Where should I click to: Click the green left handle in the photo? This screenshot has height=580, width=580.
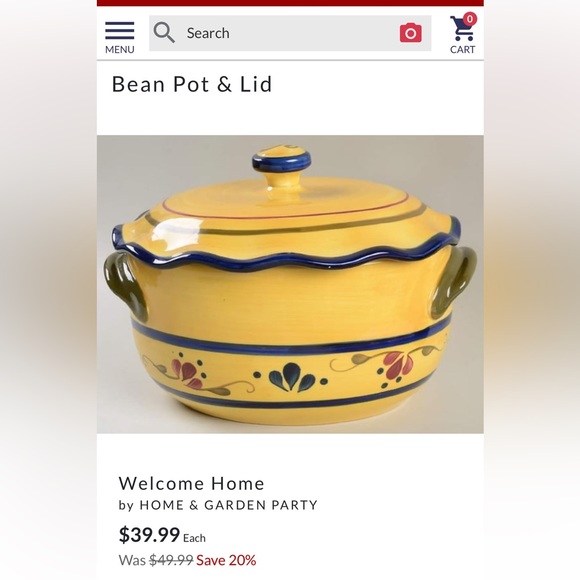coord(124,286)
